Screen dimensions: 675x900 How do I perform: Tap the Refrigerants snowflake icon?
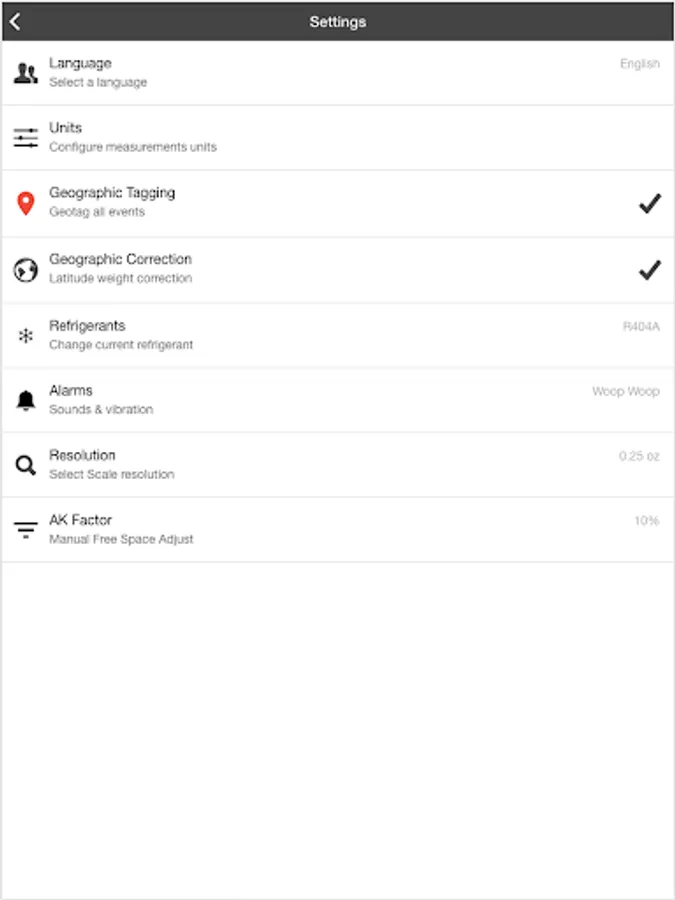26,336
